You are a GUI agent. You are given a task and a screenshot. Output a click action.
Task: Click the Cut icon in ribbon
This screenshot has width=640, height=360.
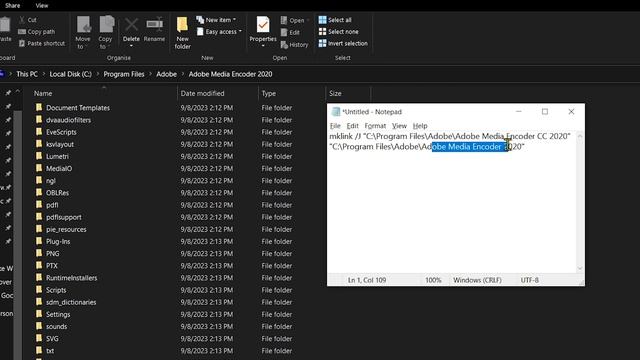22,20
